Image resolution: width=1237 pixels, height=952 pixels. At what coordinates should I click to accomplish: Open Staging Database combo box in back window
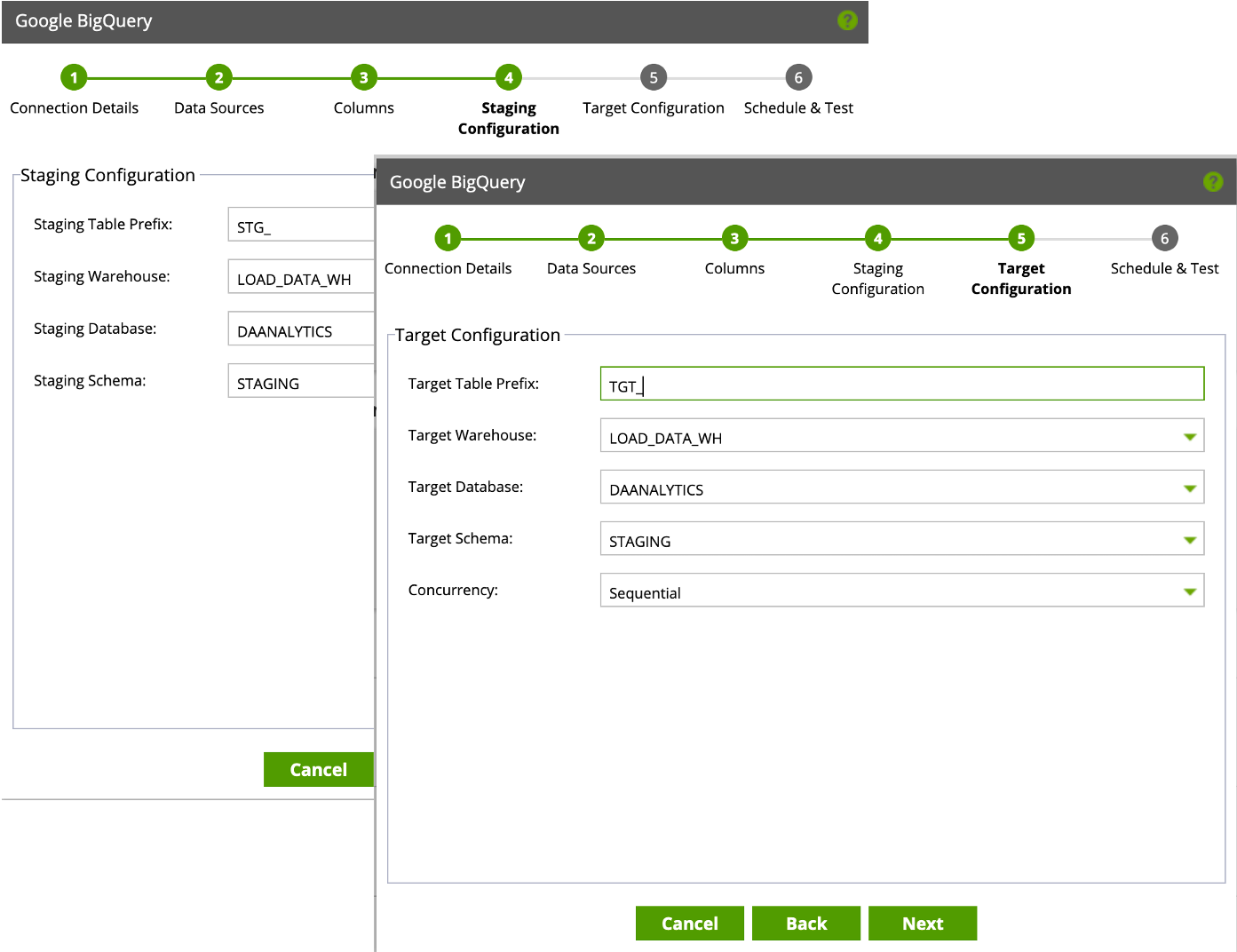(301, 329)
